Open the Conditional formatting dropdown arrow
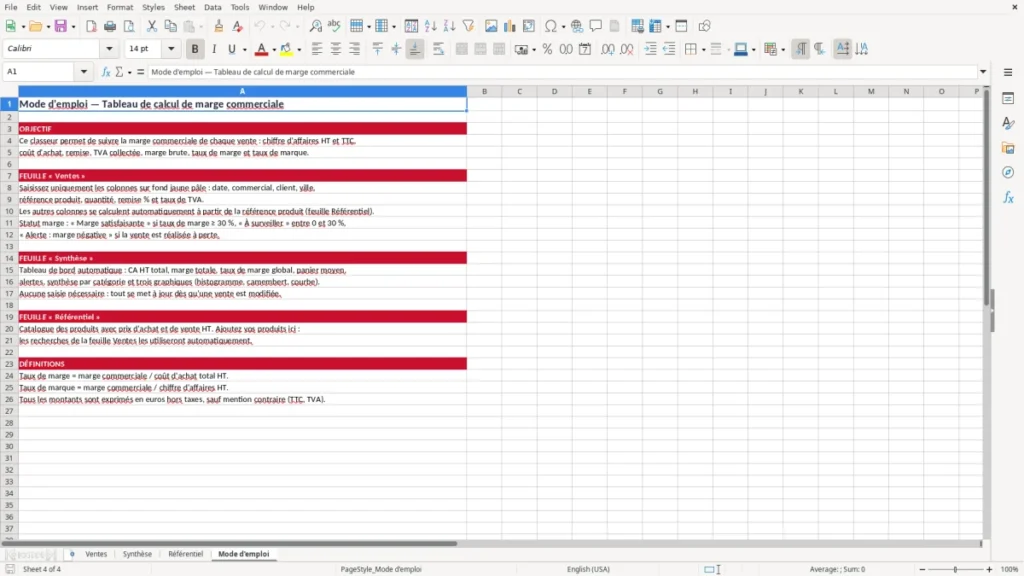 (783, 50)
